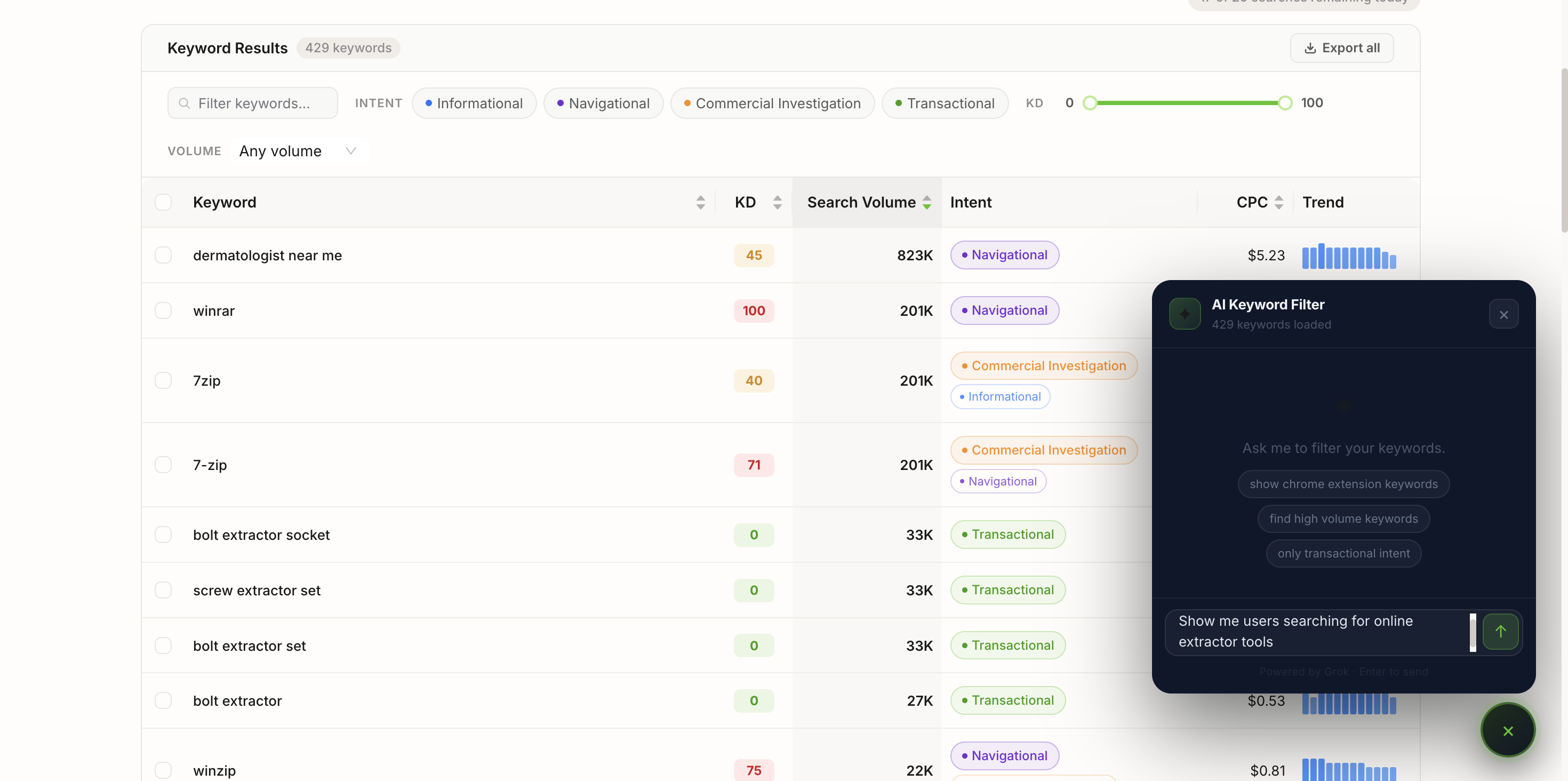
Task: Check the select-all checkbox in table header
Action: (163, 202)
